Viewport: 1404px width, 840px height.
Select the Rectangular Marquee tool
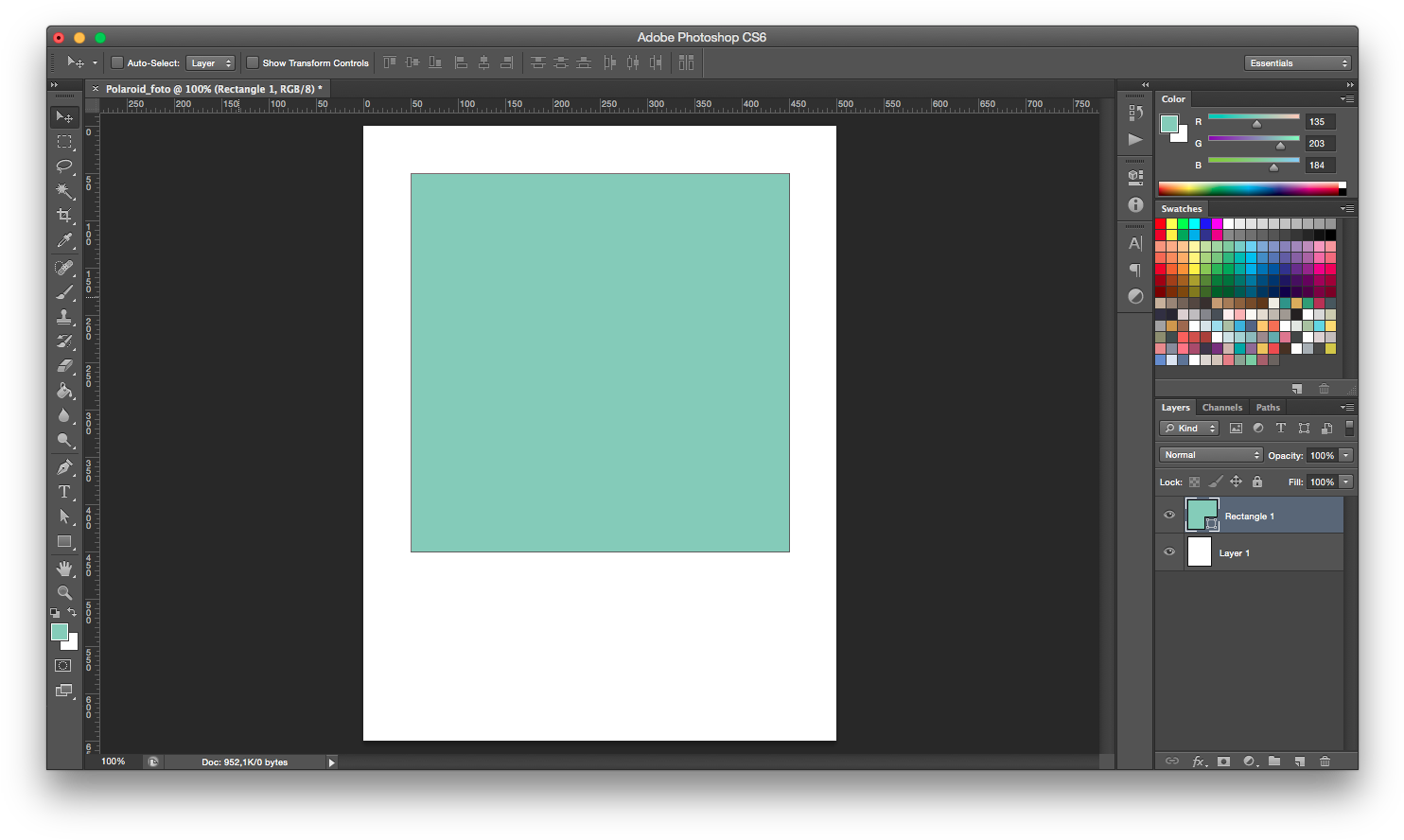pos(64,142)
